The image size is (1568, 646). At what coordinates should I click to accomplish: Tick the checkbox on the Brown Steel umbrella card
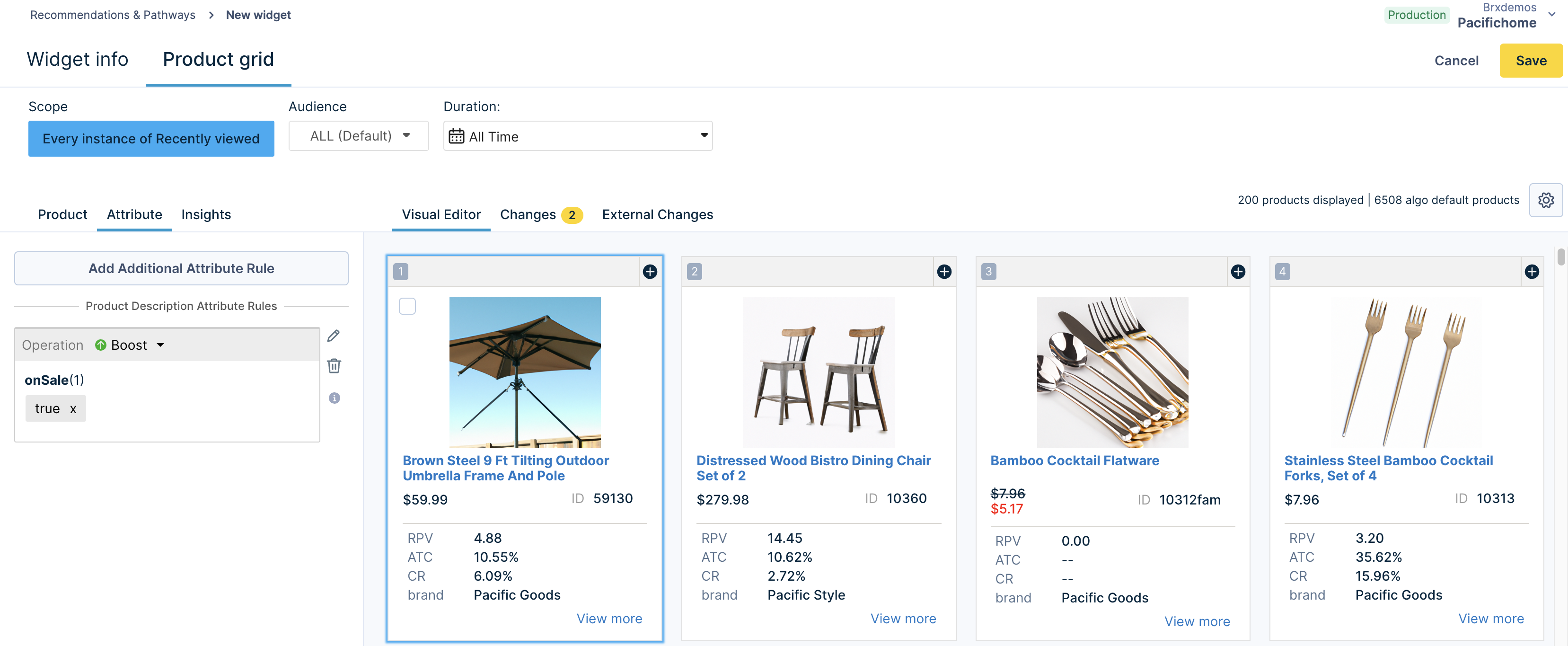click(407, 306)
